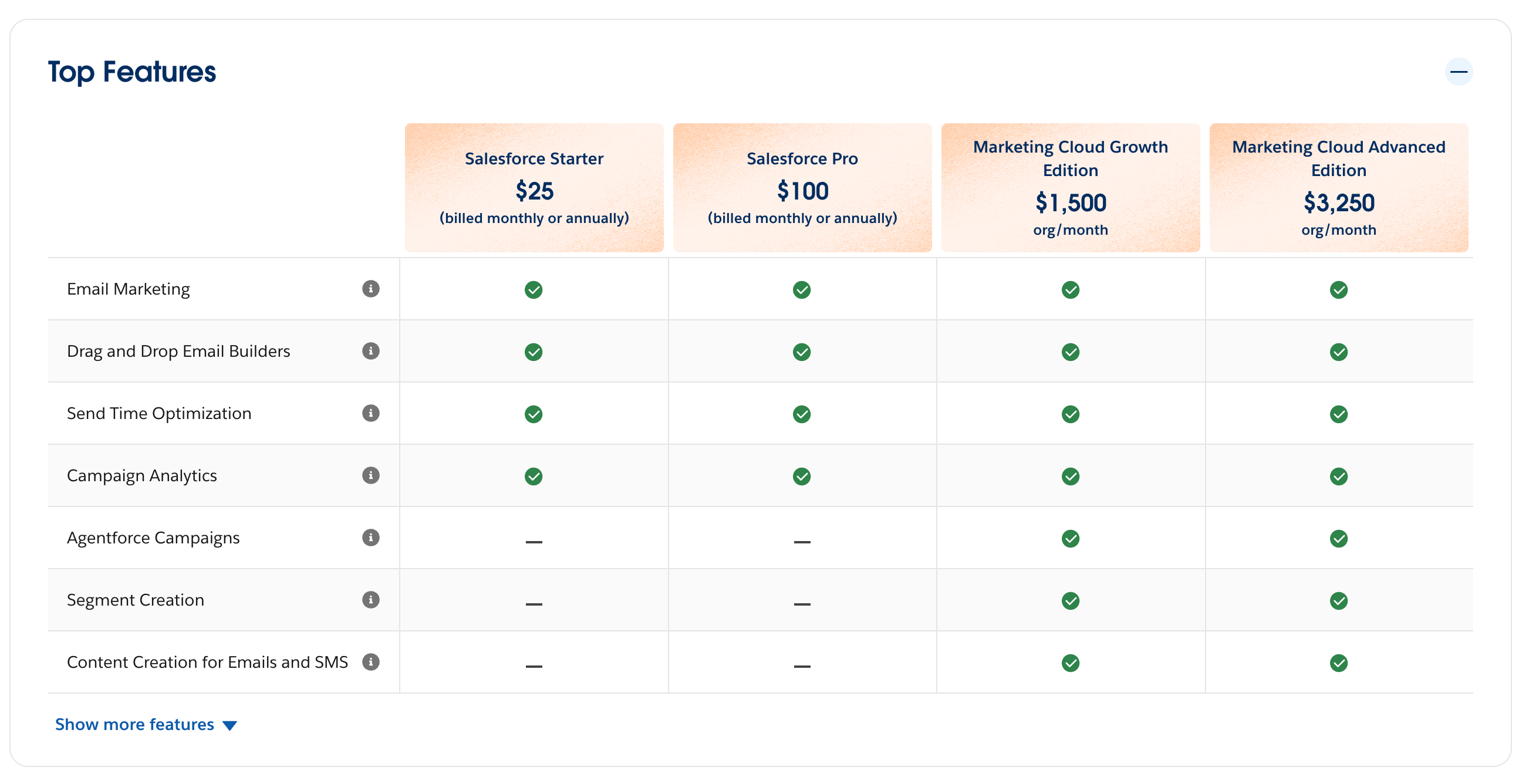
Task: Select the Salesforce Starter plan header
Action: (534, 188)
